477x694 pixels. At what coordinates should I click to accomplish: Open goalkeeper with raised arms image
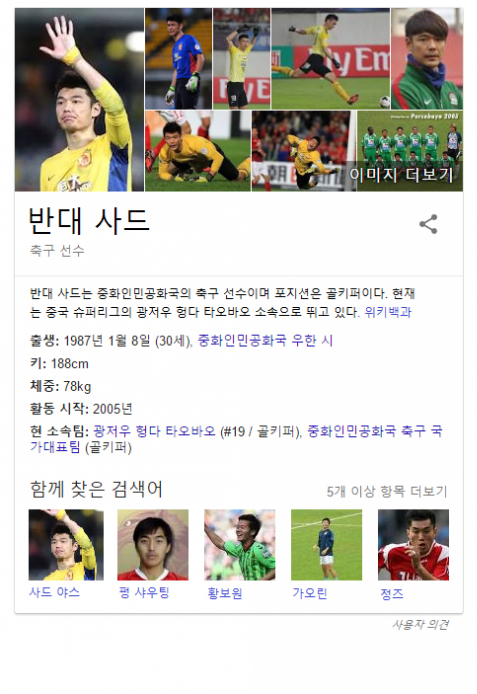click(x=242, y=58)
